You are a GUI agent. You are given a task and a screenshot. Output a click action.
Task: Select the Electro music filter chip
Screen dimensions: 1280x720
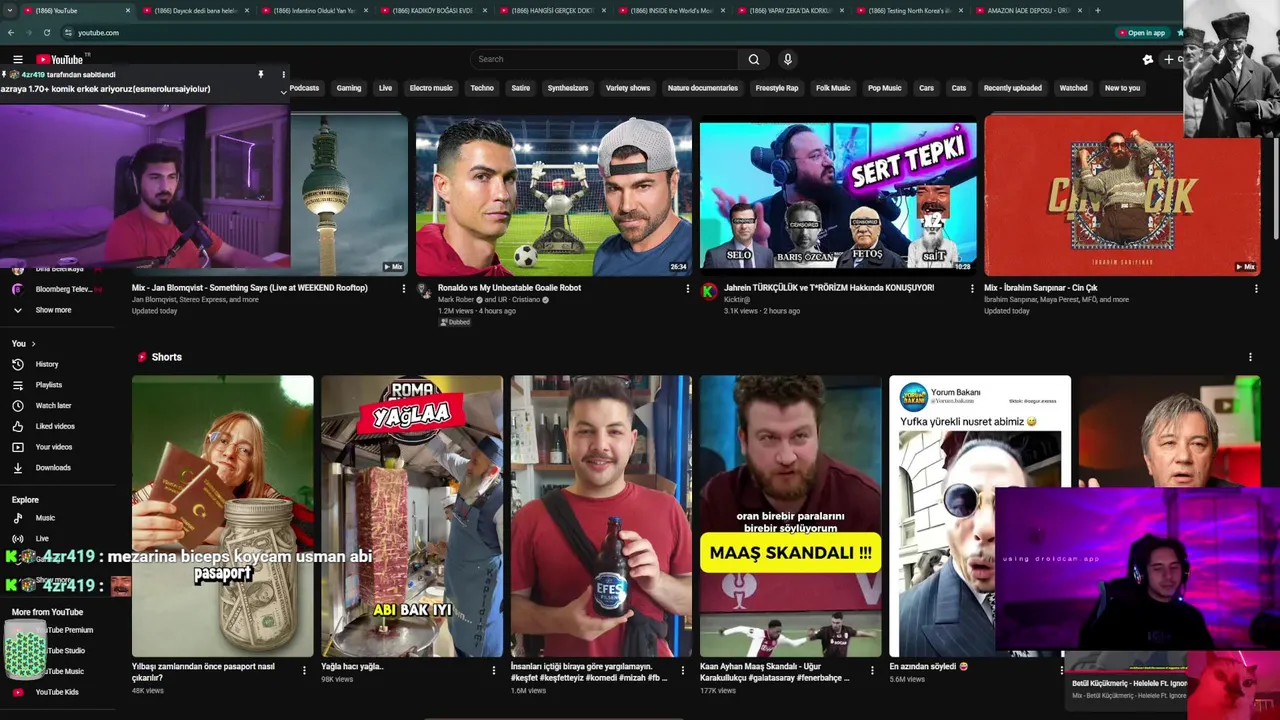pyautogui.click(x=431, y=88)
